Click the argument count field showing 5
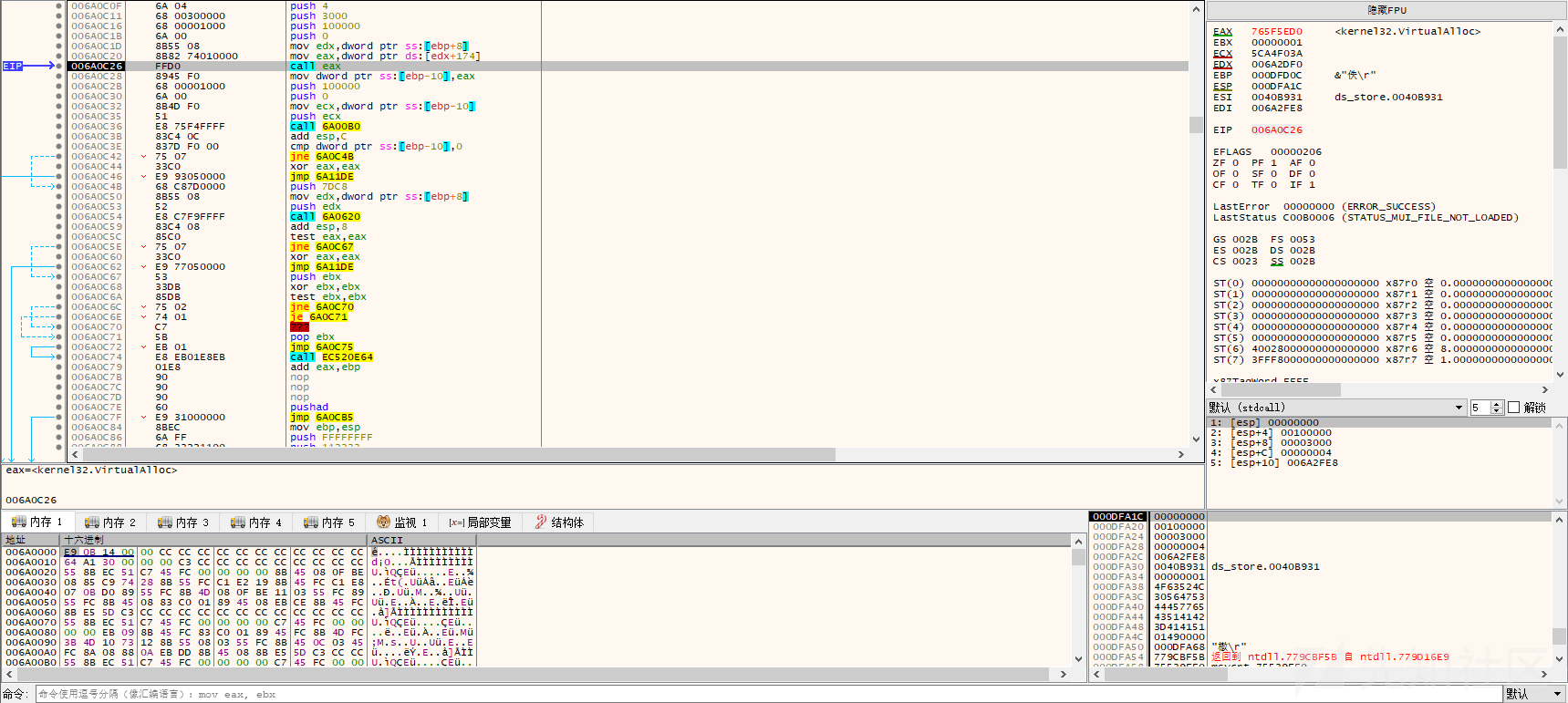 (x=1480, y=408)
